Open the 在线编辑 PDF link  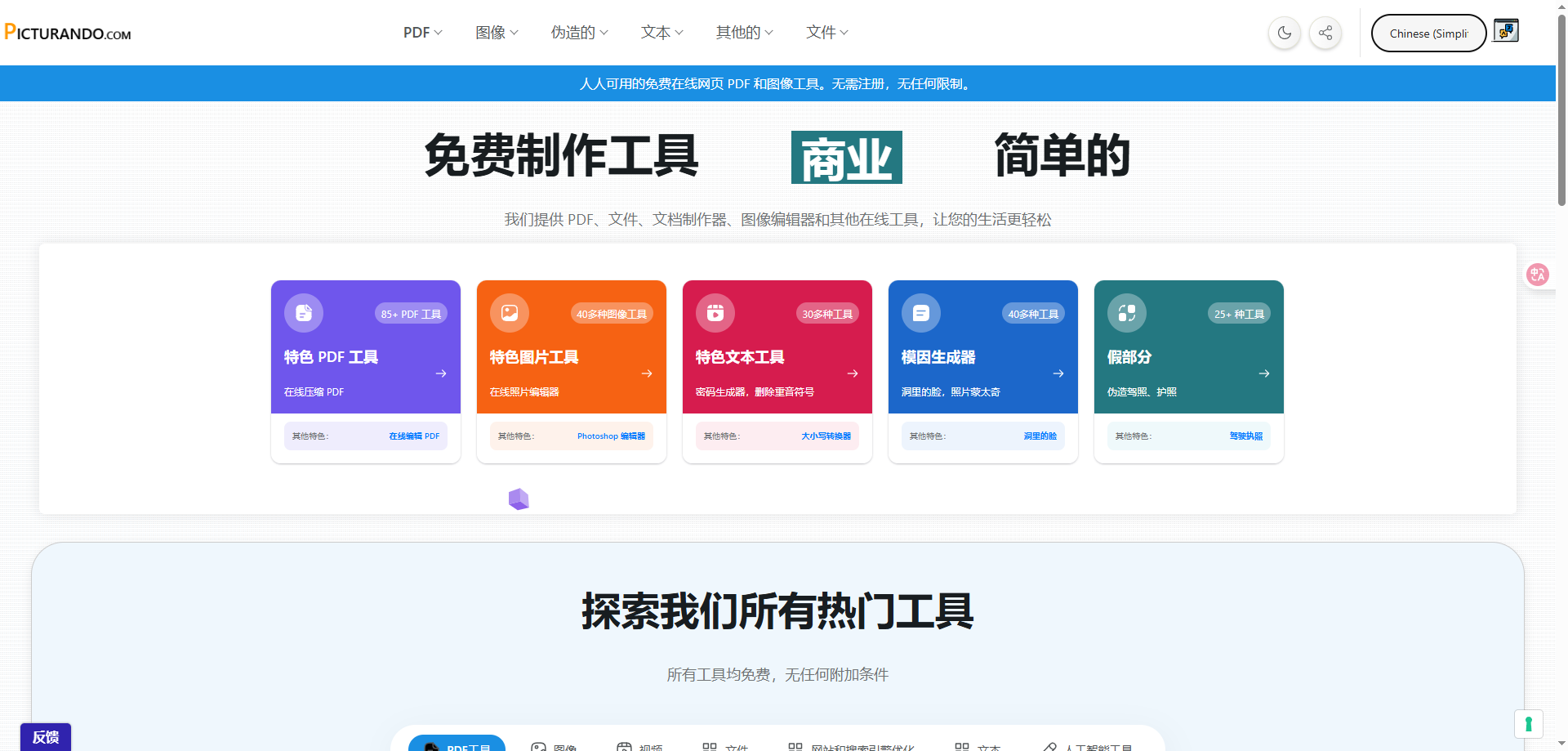(413, 436)
